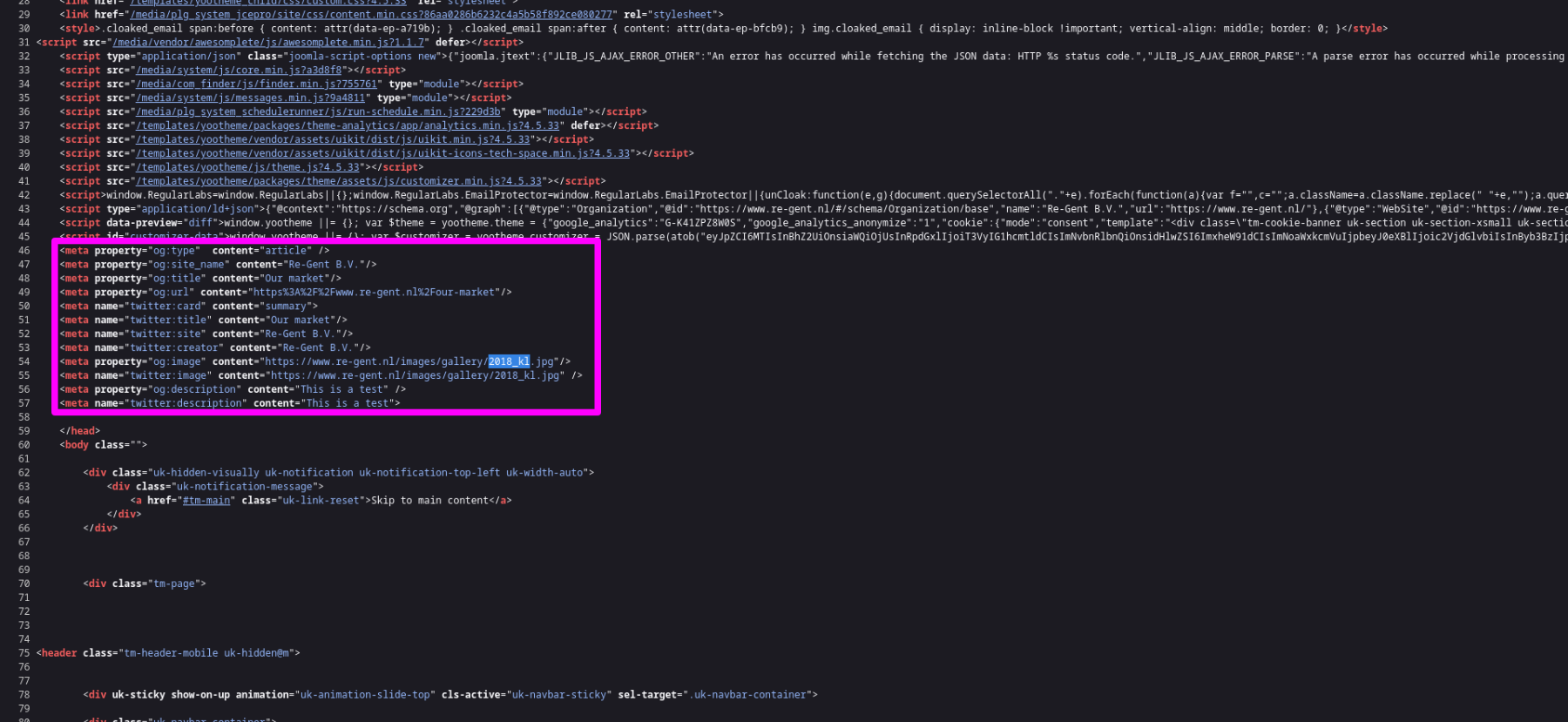The width and height of the screenshot is (1568, 722).
Task: Follow the customizer.min.js script link
Action: (339, 181)
